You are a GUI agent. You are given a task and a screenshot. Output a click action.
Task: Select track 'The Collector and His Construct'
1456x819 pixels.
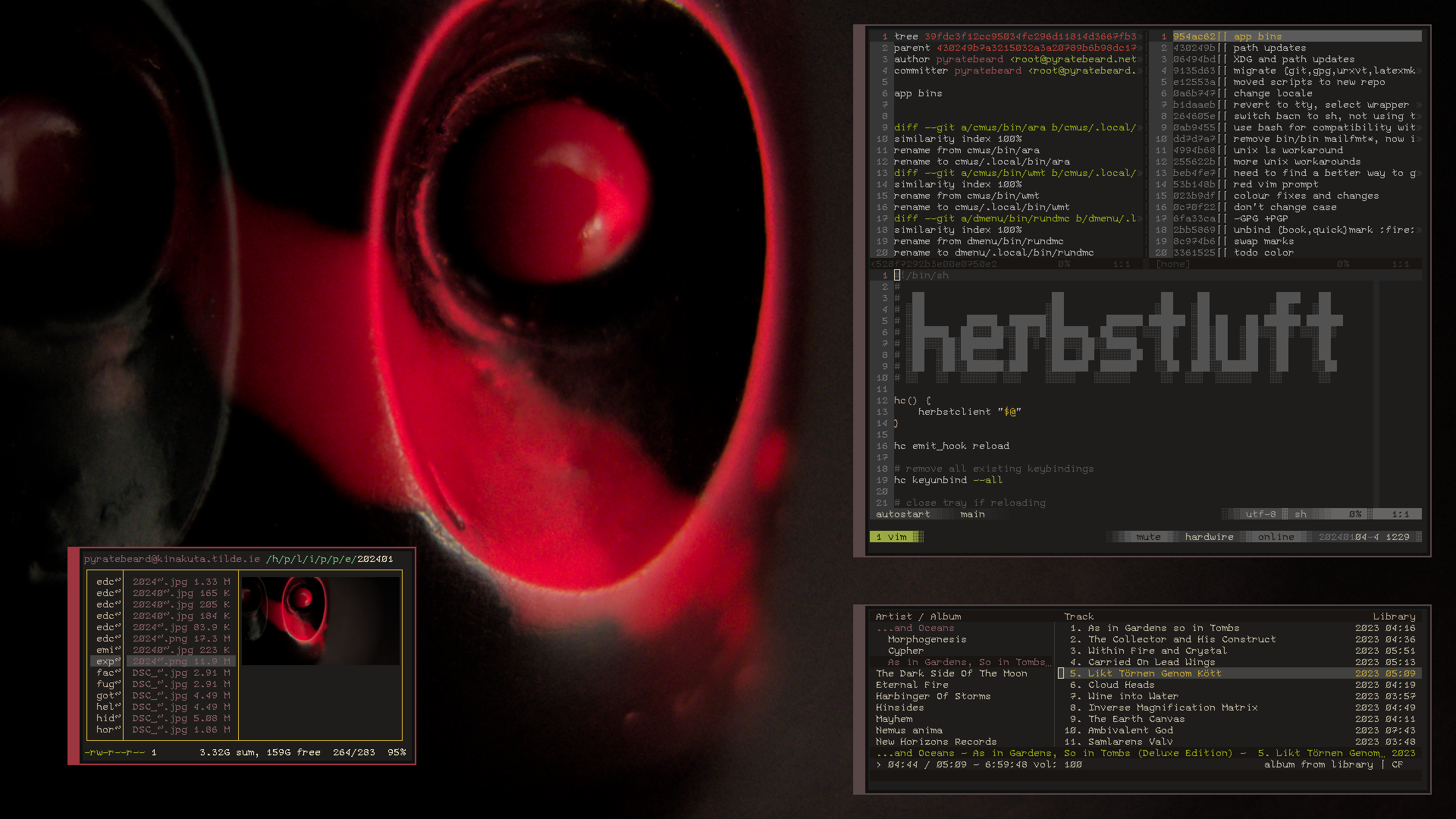[x=1240, y=639]
